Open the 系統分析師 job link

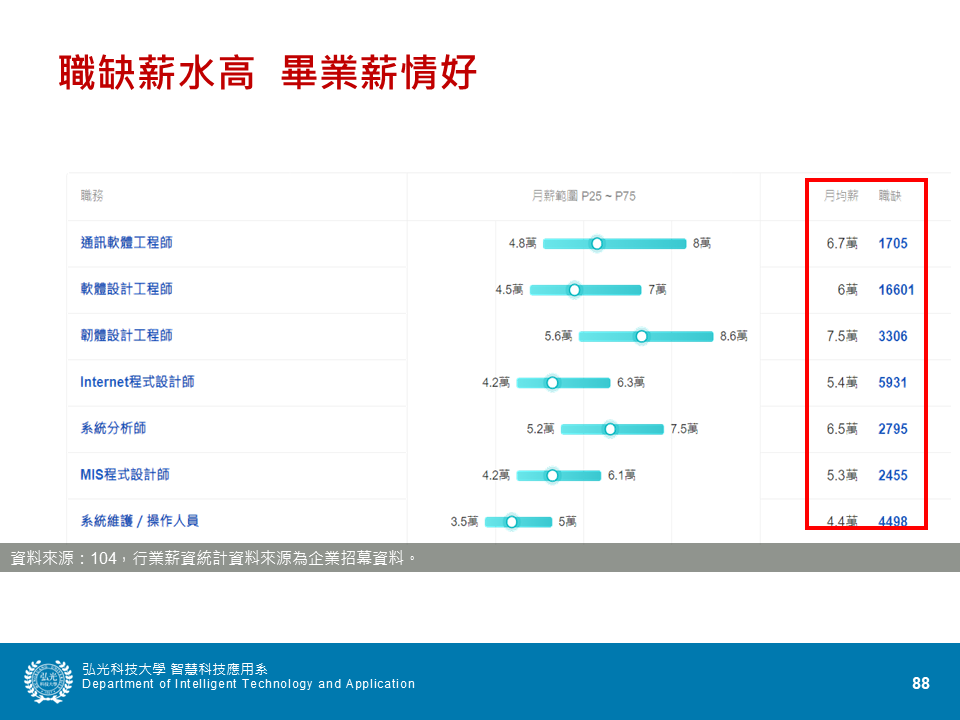coord(113,429)
